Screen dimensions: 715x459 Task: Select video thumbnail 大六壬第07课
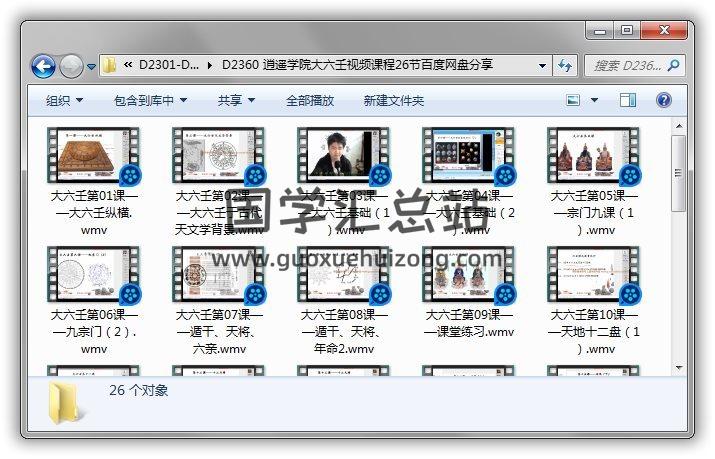219,274
